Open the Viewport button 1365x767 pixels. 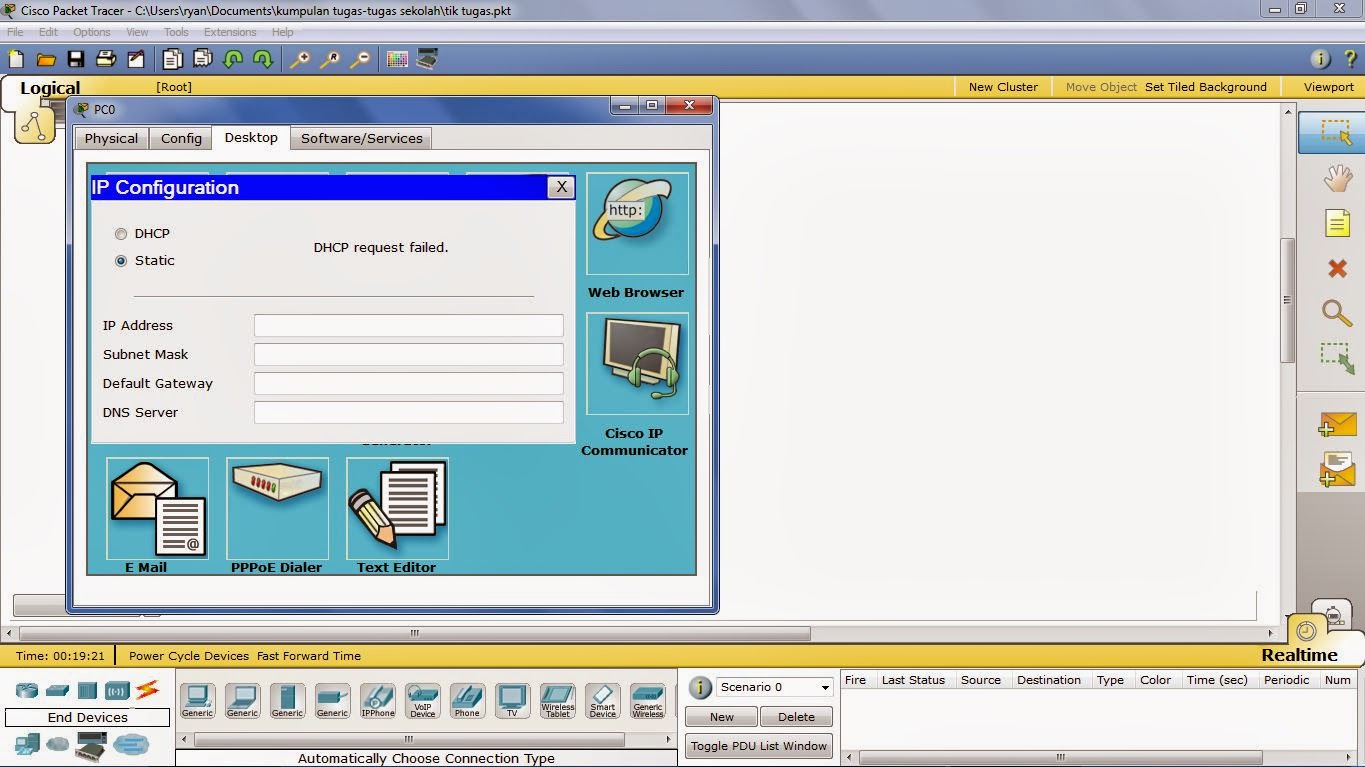pos(1329,87)
